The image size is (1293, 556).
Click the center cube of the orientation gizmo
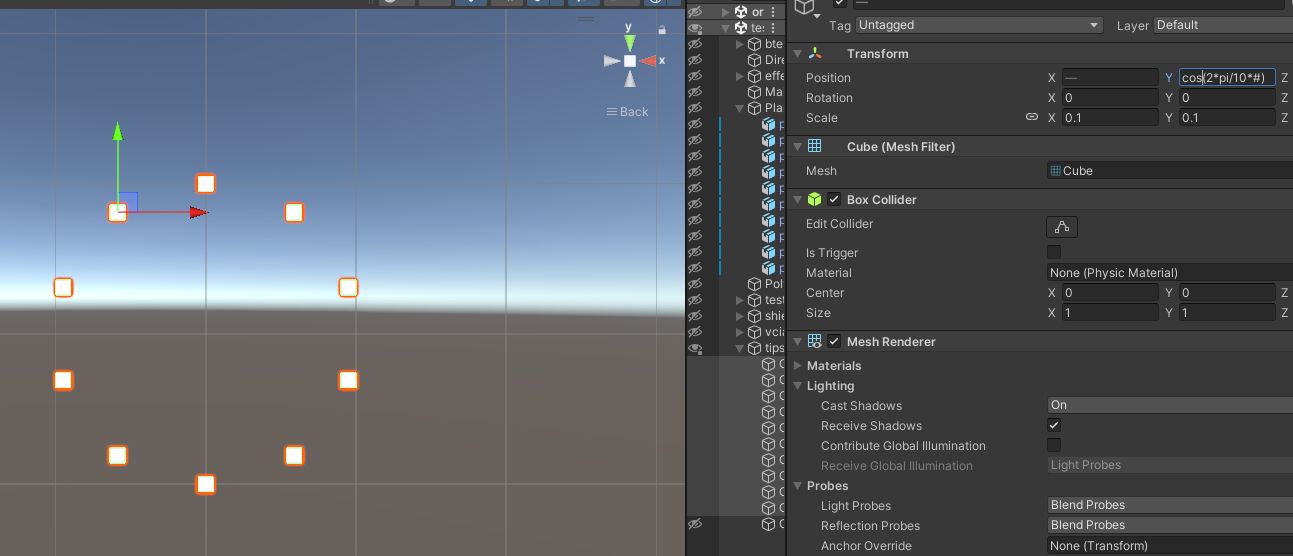point(630,61)
